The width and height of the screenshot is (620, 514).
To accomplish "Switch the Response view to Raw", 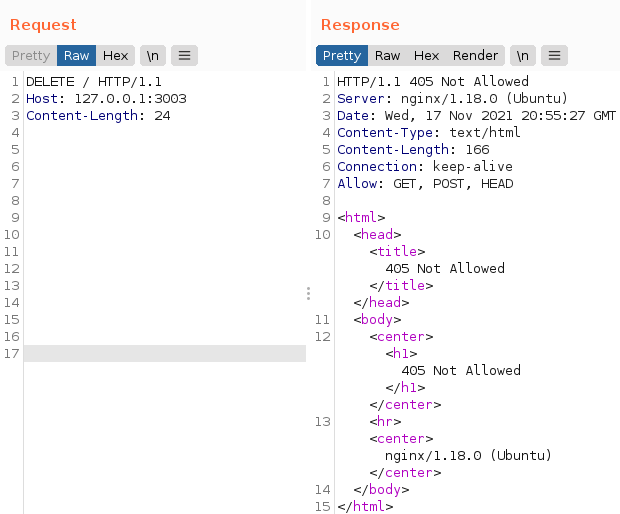I will click(387, 56).
